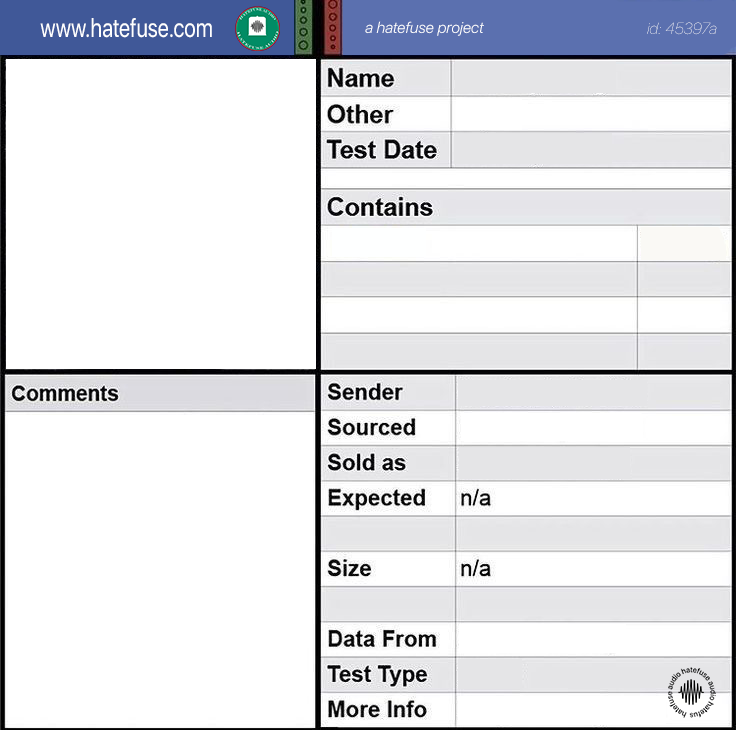Click the Data From value field
Image resolution: width=736 pixels, height=730 pixels.
(593, 639)
